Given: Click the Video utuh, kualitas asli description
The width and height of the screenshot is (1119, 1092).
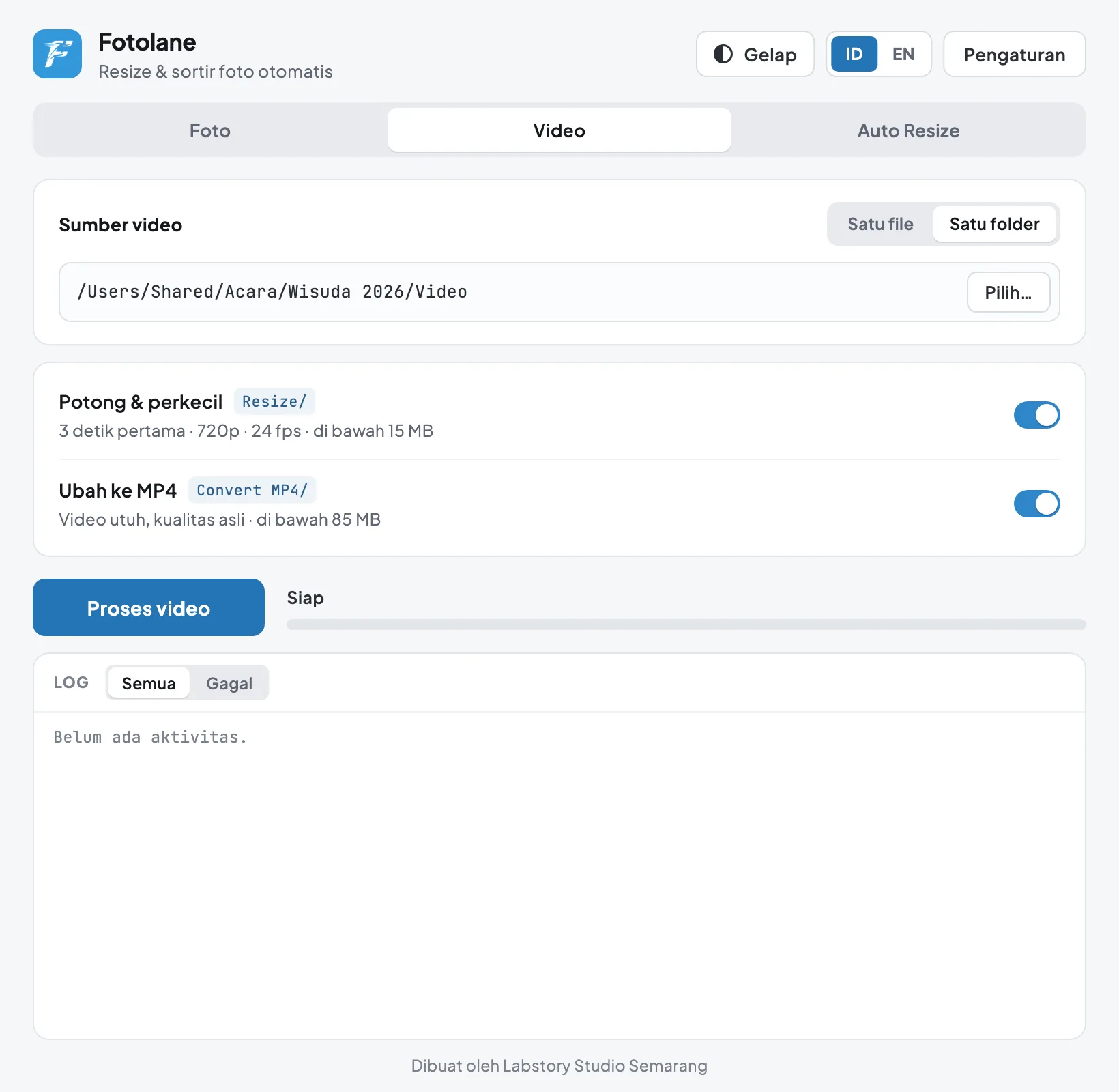Looking at the screenshot, I should (220, 519).
